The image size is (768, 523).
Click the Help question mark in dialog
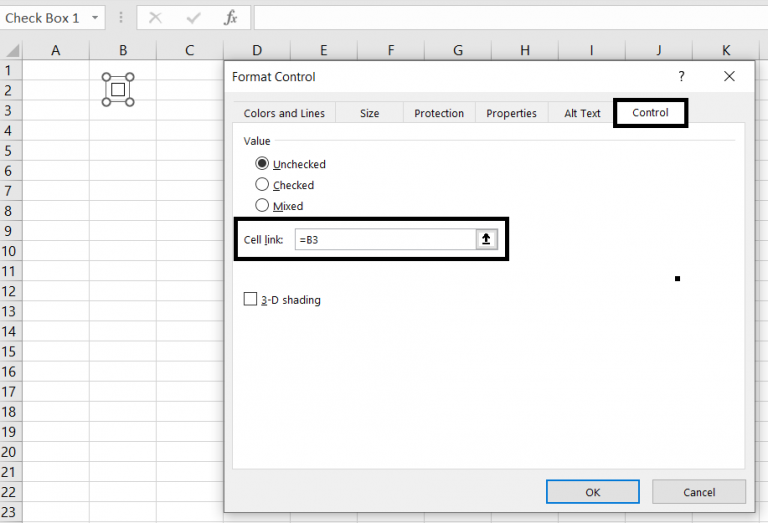coord(682,76)
